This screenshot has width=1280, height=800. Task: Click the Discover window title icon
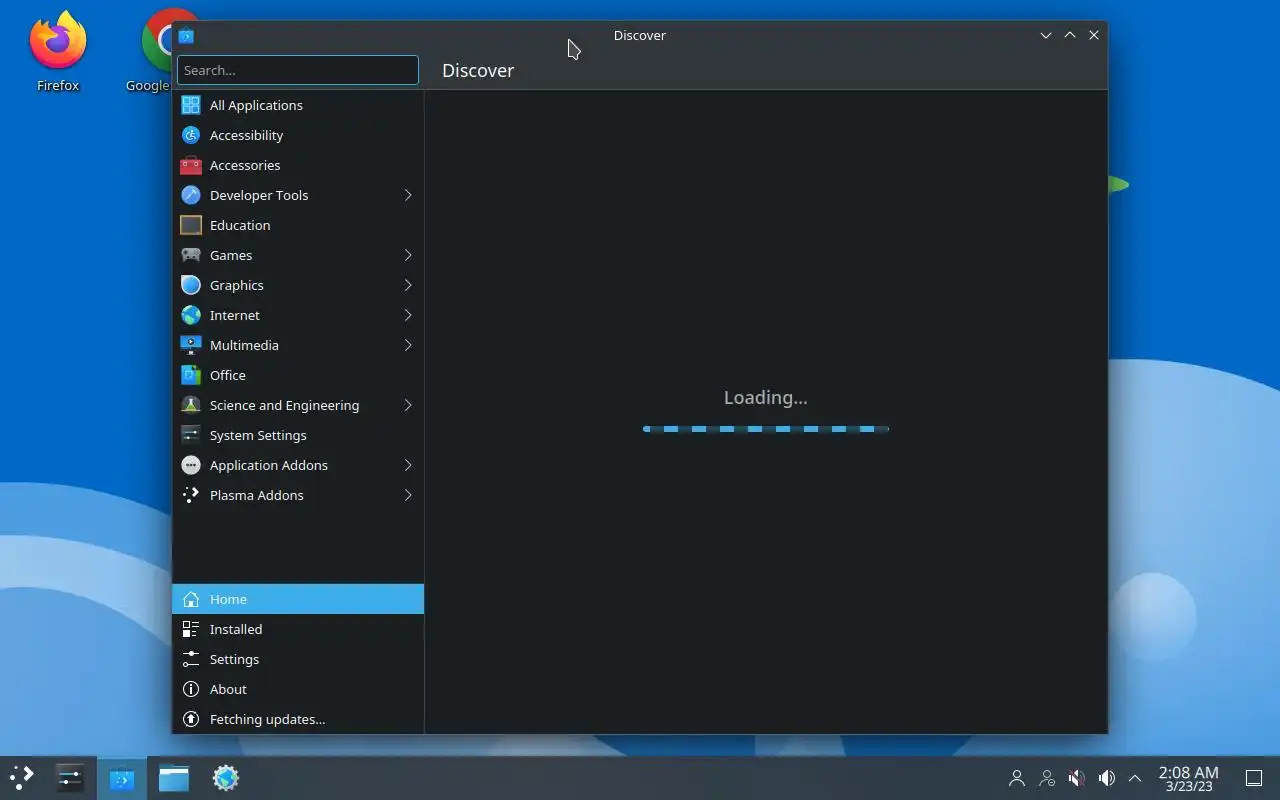coord(186,36)
